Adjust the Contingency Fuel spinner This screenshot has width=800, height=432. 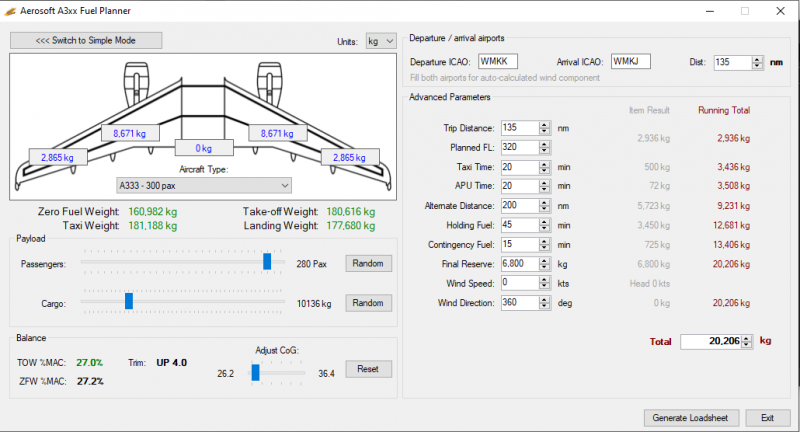click(x=544, y=244)
